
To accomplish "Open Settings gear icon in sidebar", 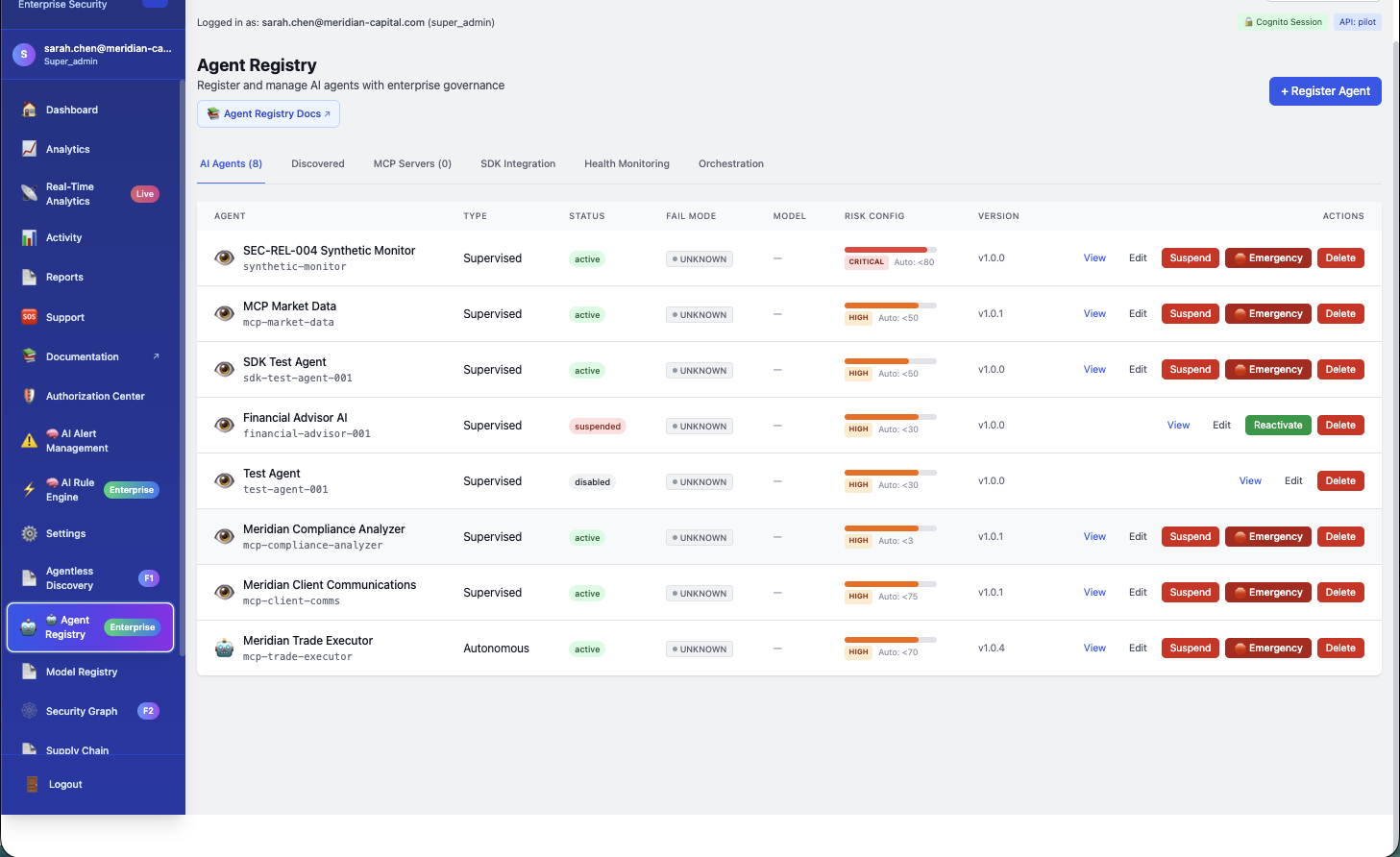I will tap(30, 533).
